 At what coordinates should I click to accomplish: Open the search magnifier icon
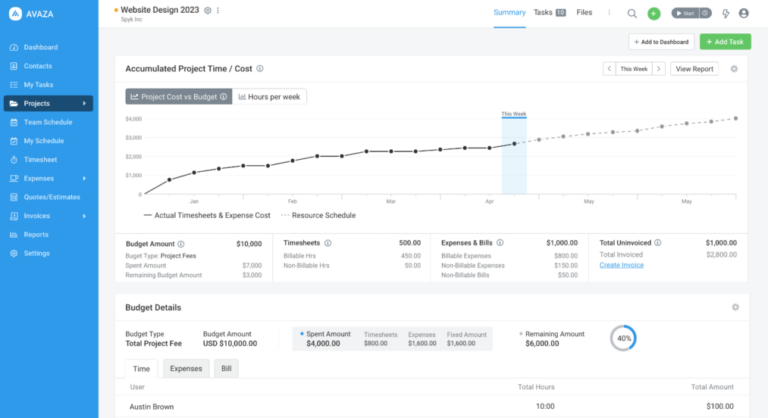click(632, 13)
